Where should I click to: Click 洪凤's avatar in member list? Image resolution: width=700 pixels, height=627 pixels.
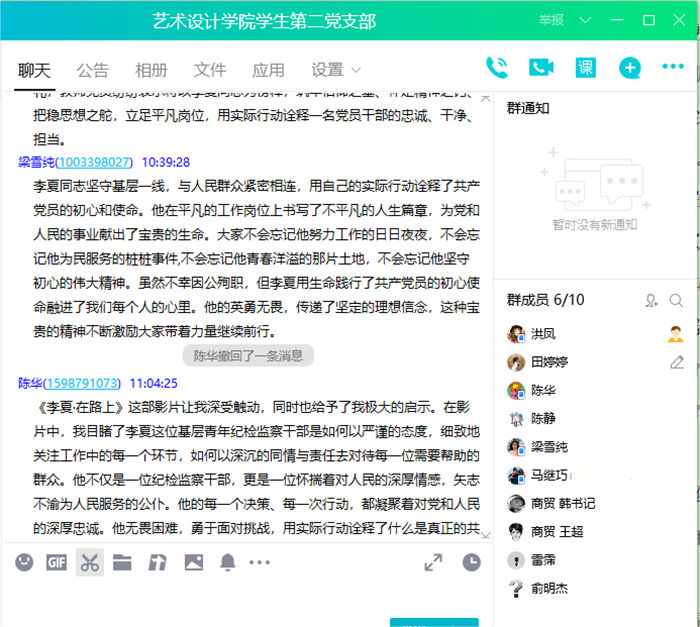click(516, 334)
